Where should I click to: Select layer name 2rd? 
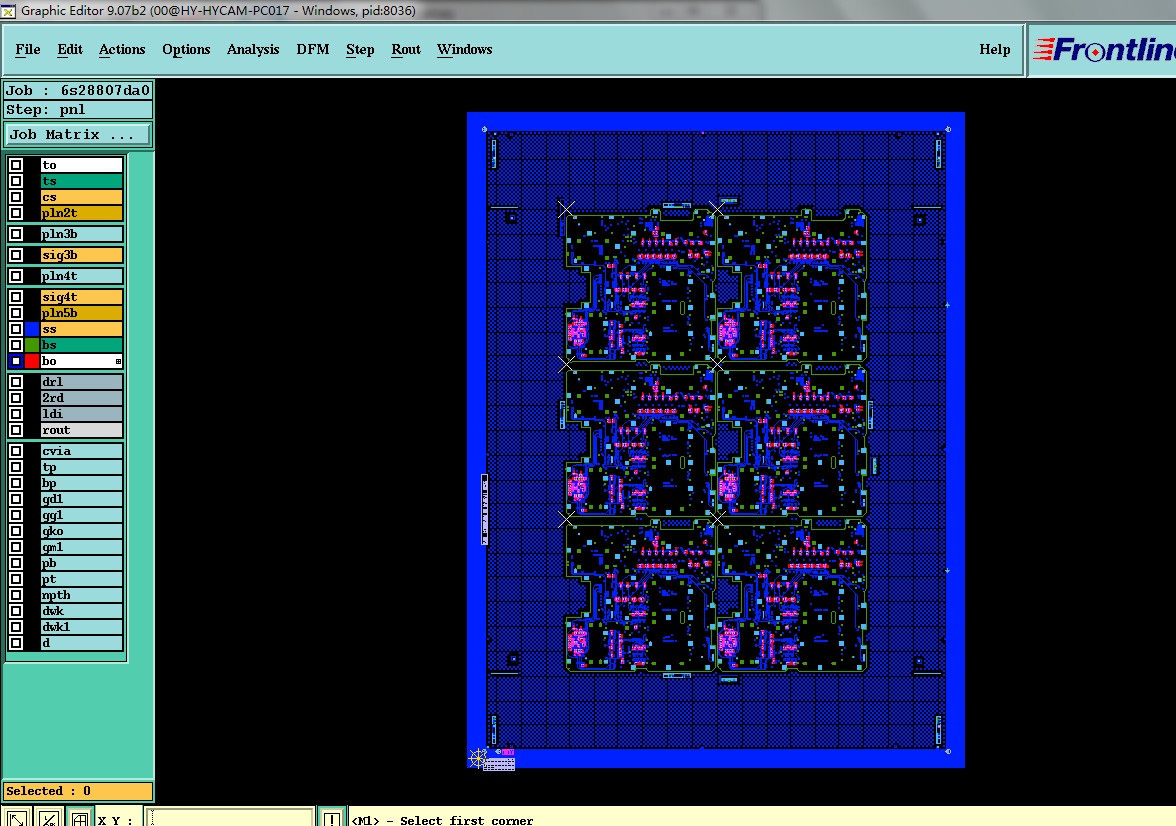[82, 398]
